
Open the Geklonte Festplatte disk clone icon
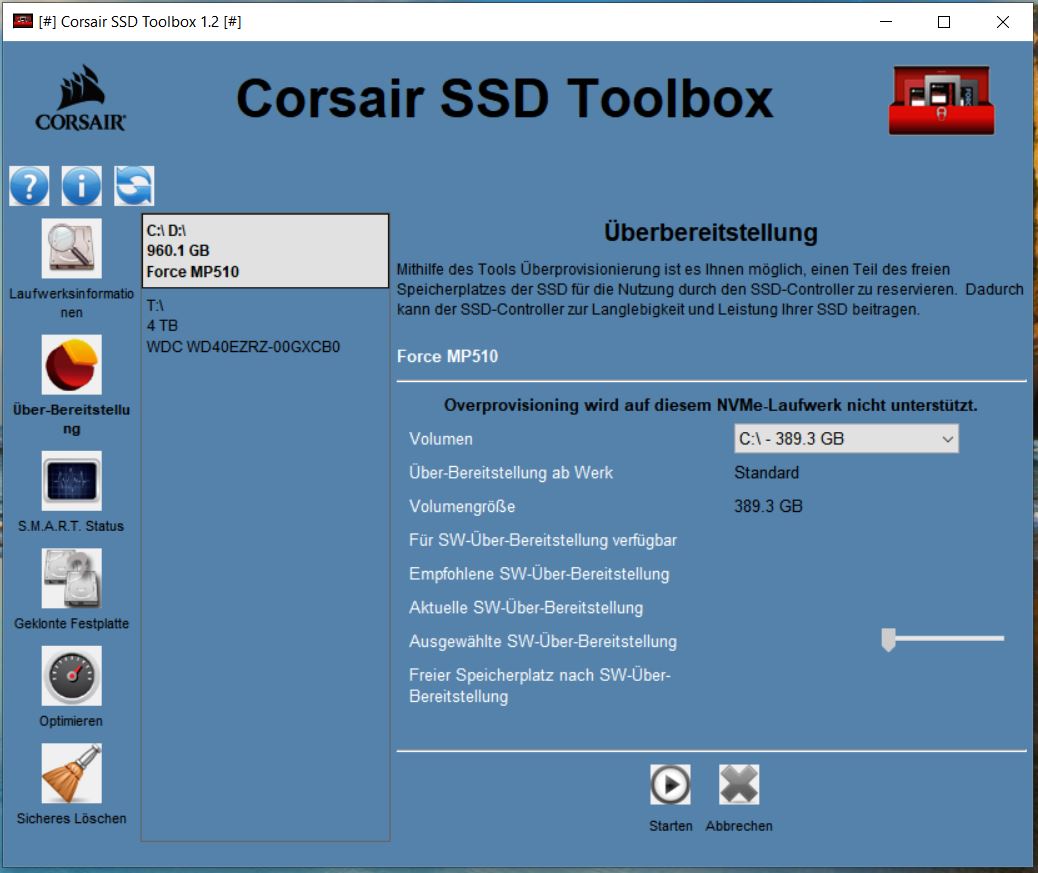point(71,578)
